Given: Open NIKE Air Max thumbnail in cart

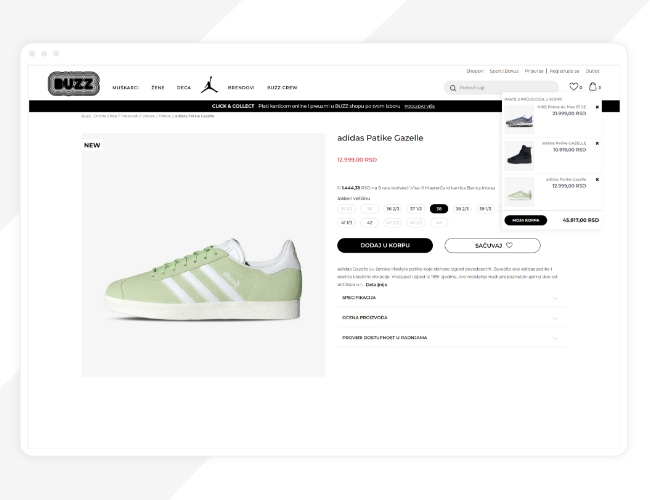Looking at the screenshot, I should click(519, 119).
